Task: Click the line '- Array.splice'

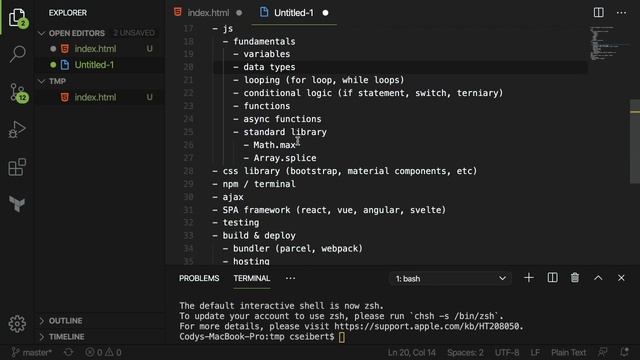Action: click(280, 158)
